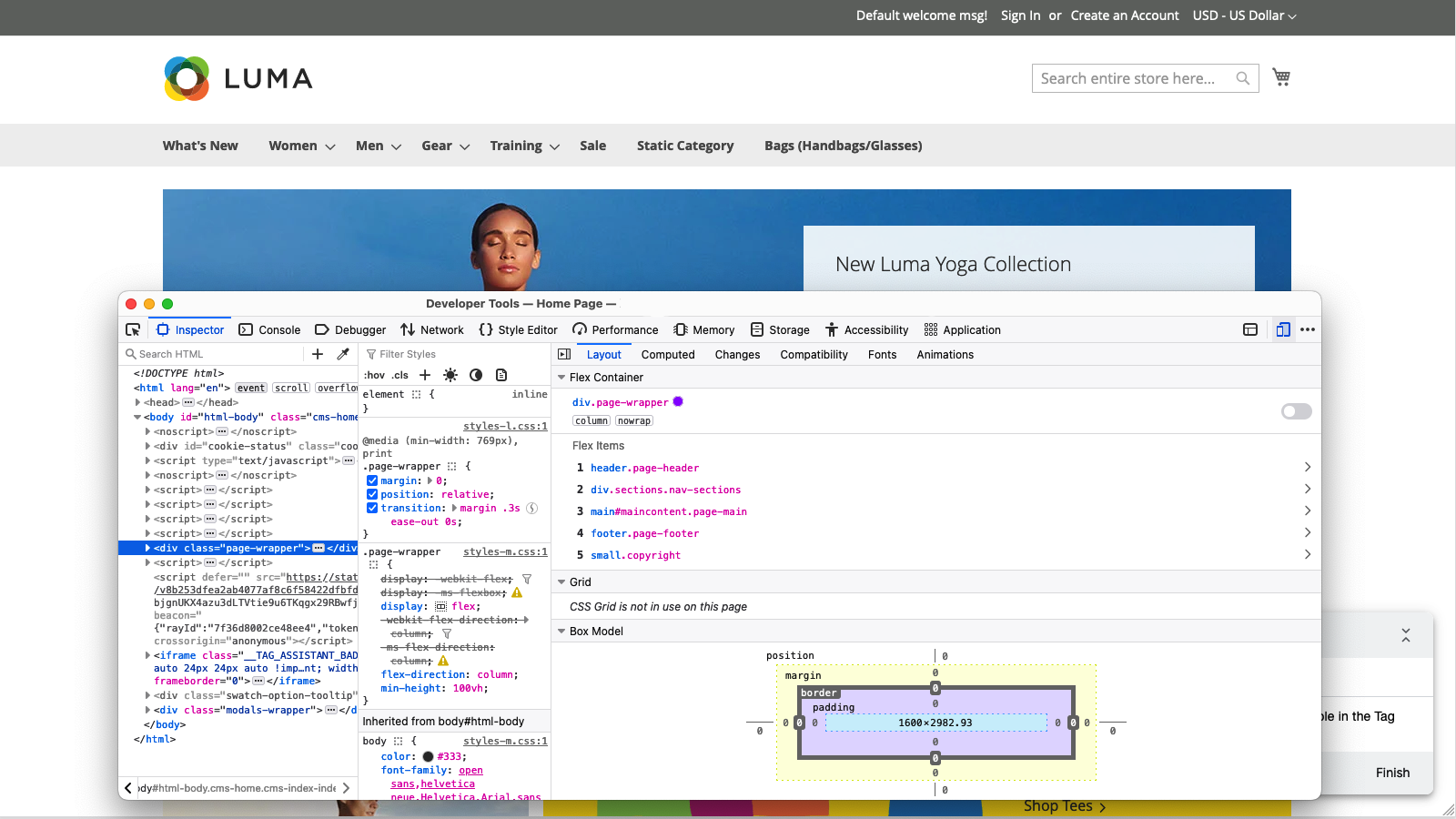1456x819 pixels.
Task: Open styles-l.css:1 source link
Action: click(x=505, y=426)
